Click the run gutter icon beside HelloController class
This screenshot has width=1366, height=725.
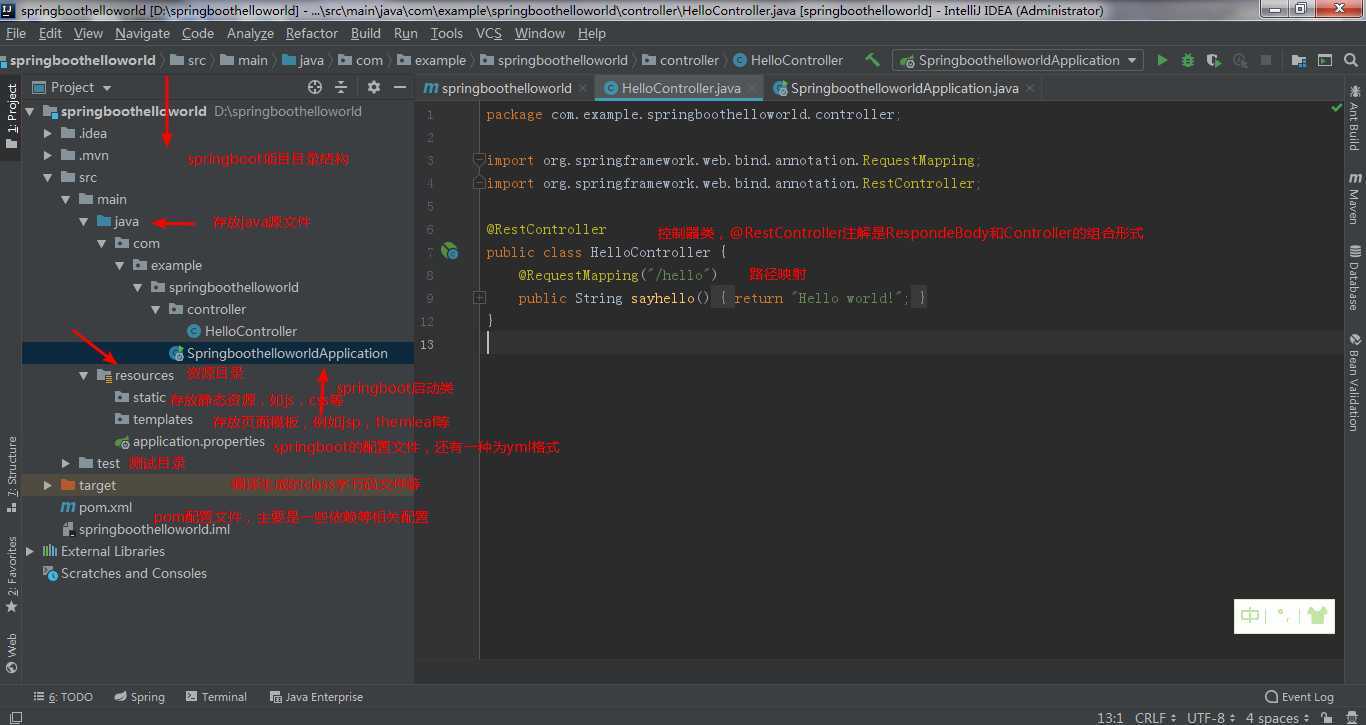[x=450, y=252]
